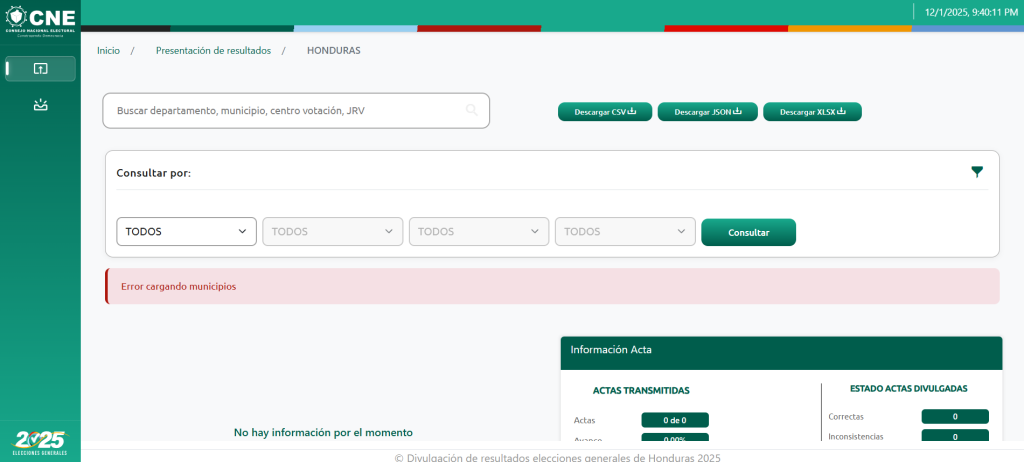
Task: Download results as CSV
Action: coord(605,112)
